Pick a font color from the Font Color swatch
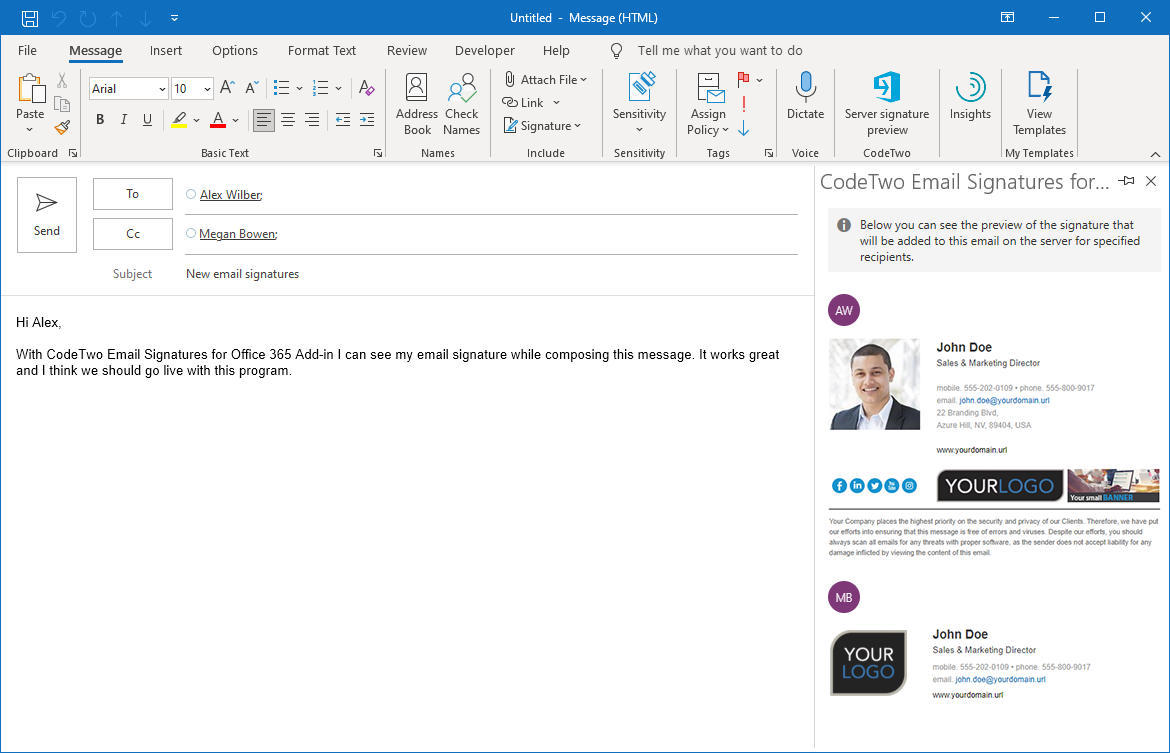This screenshot has height=753, width=1170. click(x=218, y=121)
